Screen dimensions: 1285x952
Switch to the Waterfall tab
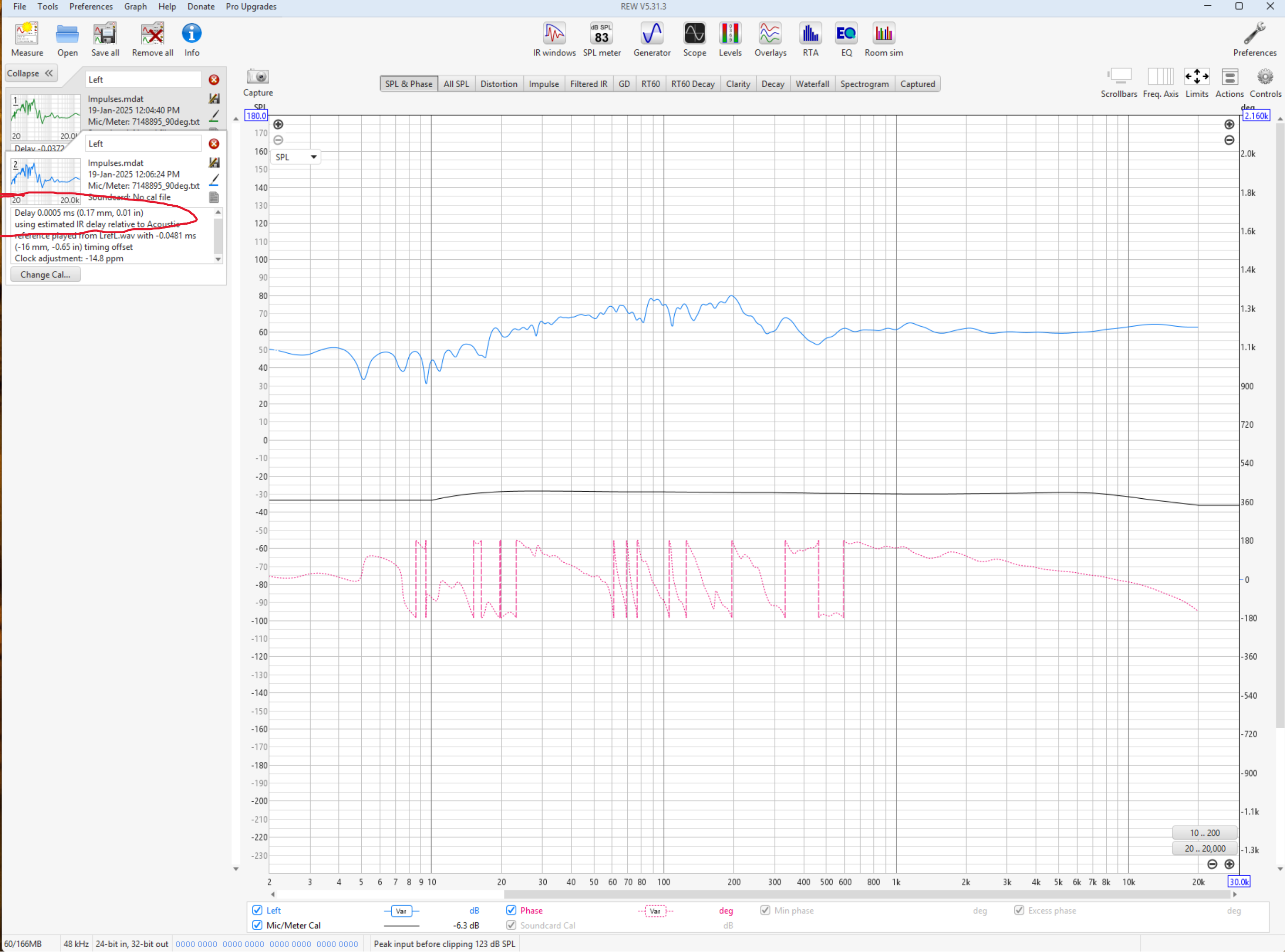[x=812, y=83]
